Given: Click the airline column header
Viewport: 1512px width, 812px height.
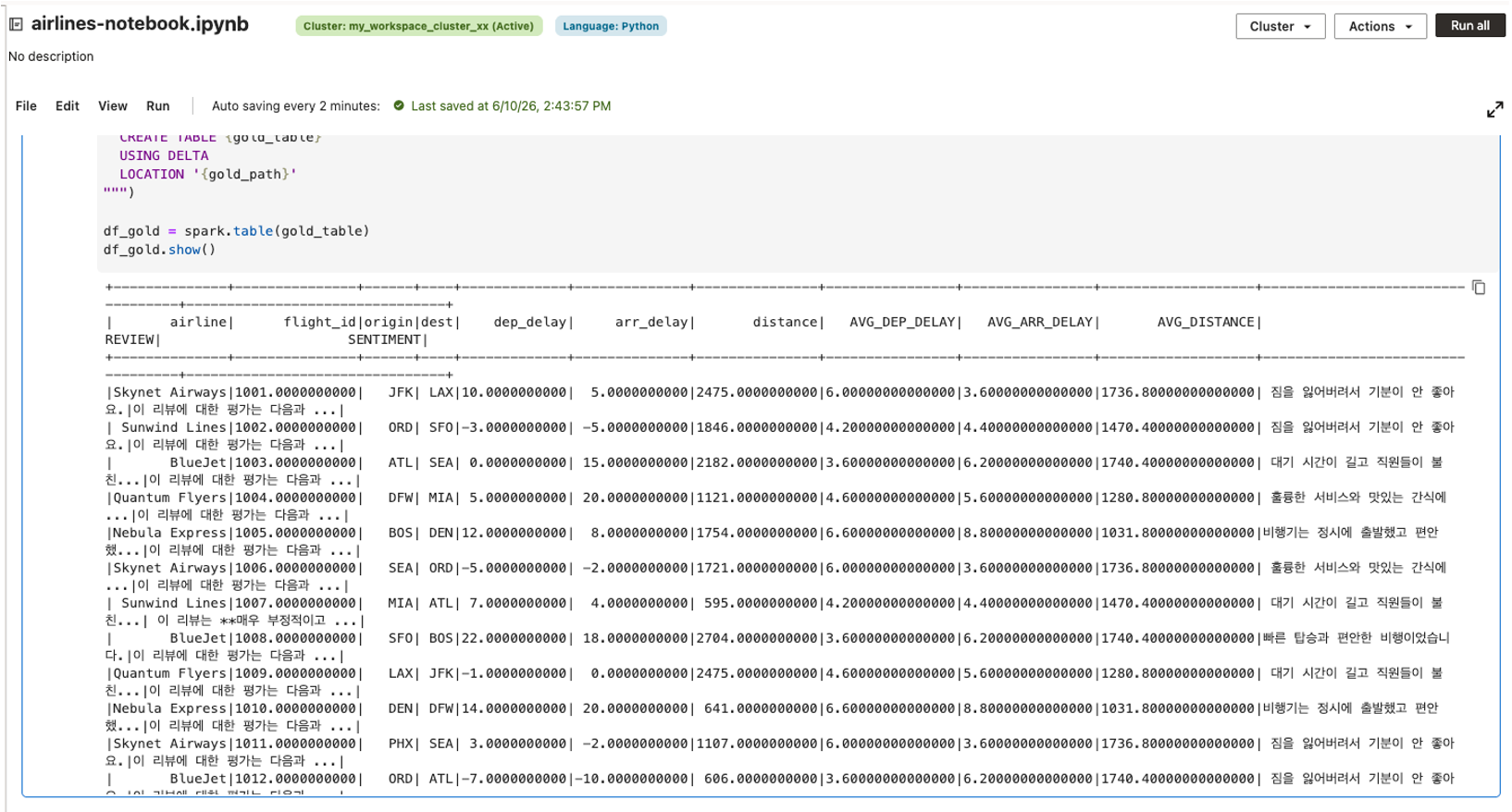Looking at the screenshot, I should pos(198,322).
